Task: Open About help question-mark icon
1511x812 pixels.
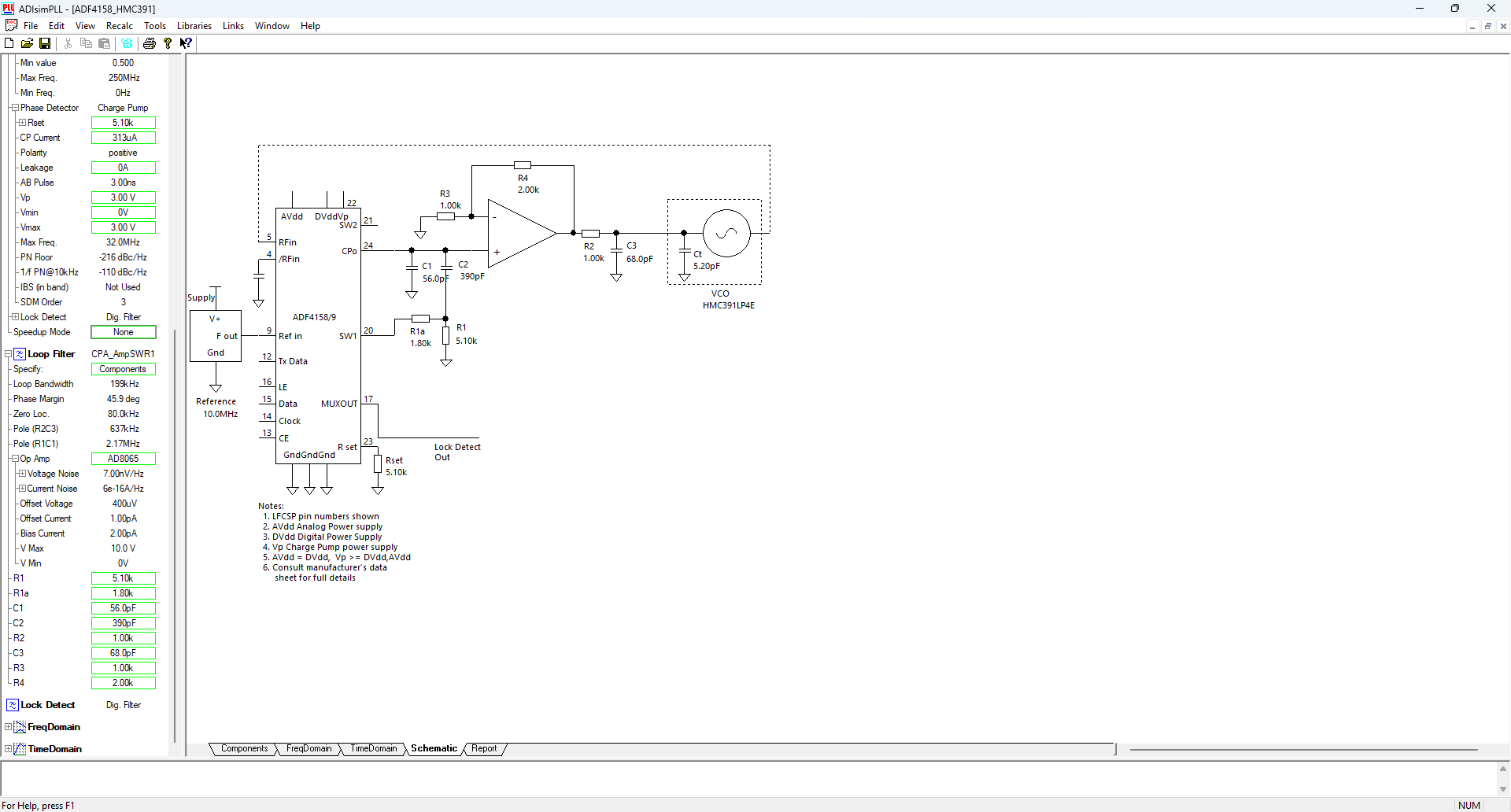Action: (x=168, y=43)
